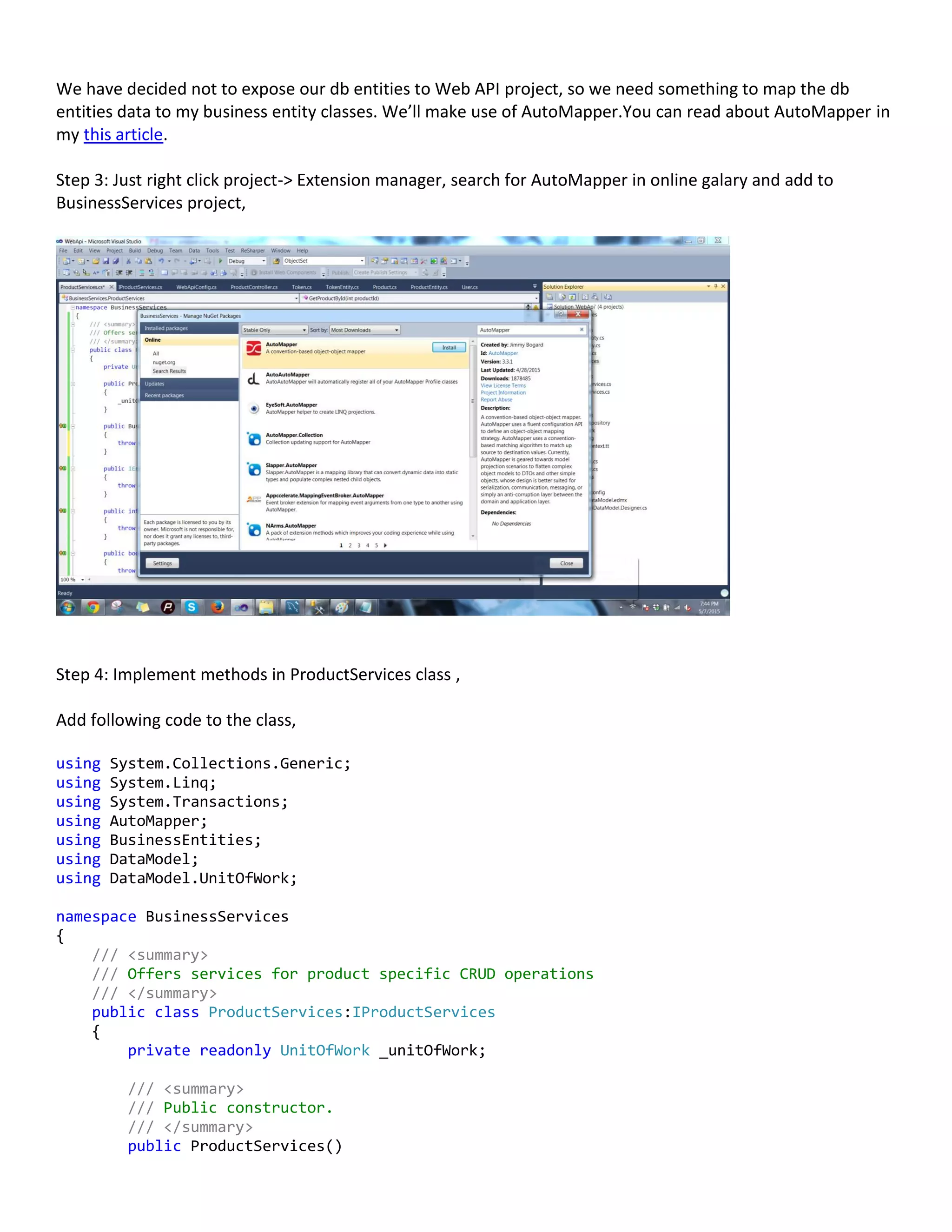The width and height of the screenshot is (952, 1232).
Task: Go to results page 2
Action: 350,545
